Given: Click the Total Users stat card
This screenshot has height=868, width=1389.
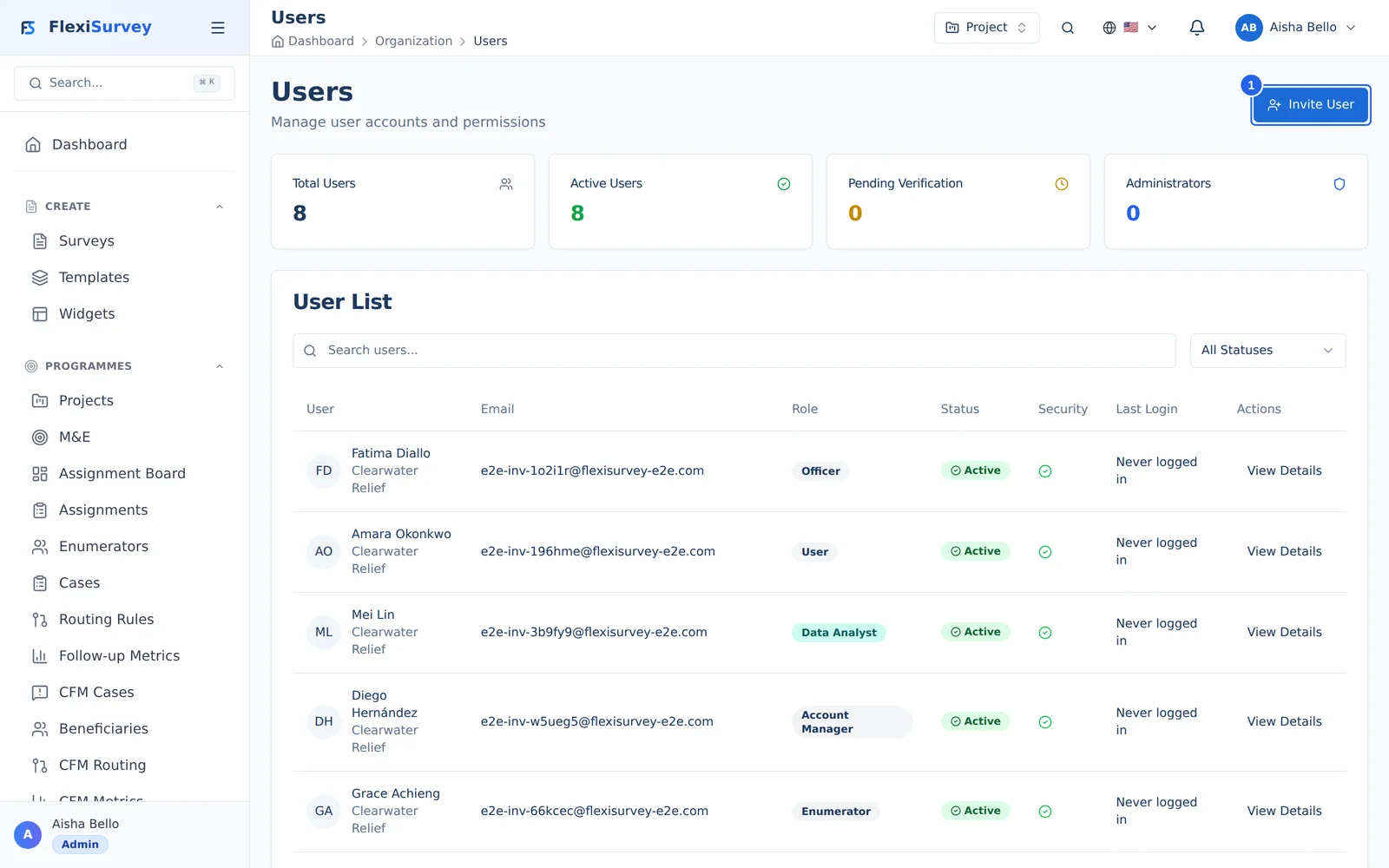Looking at the screenshot, I should (x=403, y=201).
